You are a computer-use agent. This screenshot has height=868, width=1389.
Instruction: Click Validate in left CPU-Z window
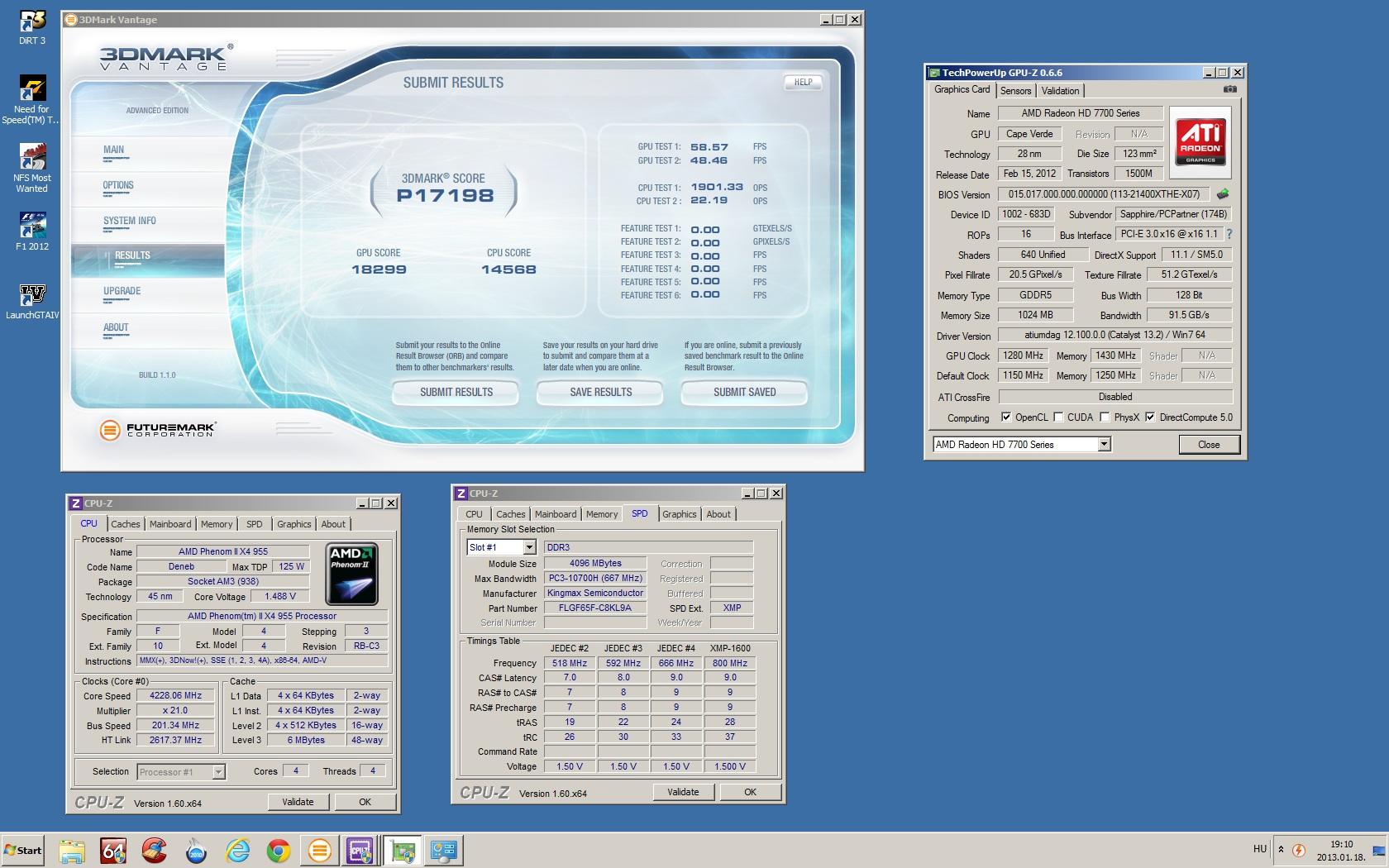[x=298, y=802]
